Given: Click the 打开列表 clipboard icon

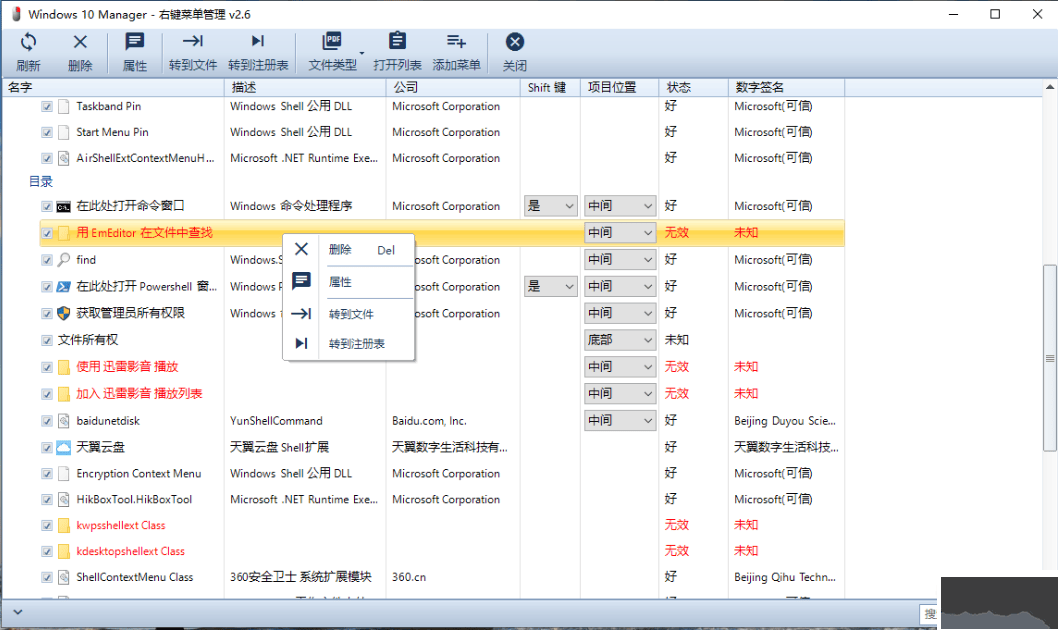Looking at the screenshot, I should point(397,42).
